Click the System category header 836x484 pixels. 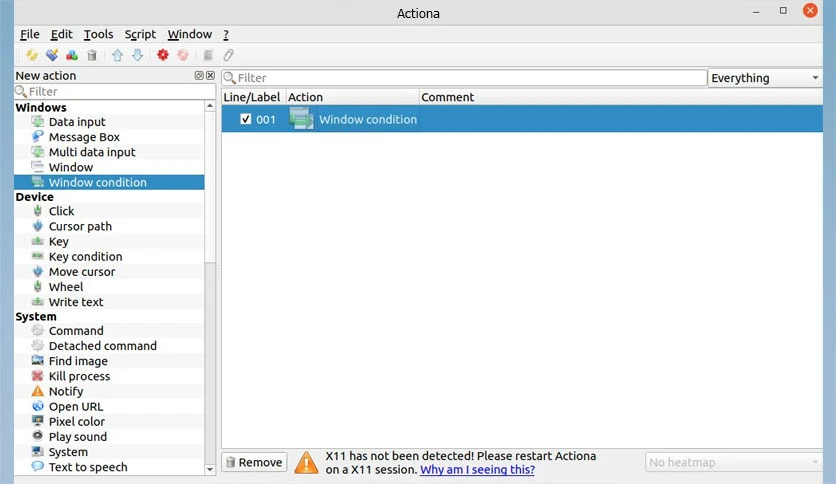click(36, 317)
